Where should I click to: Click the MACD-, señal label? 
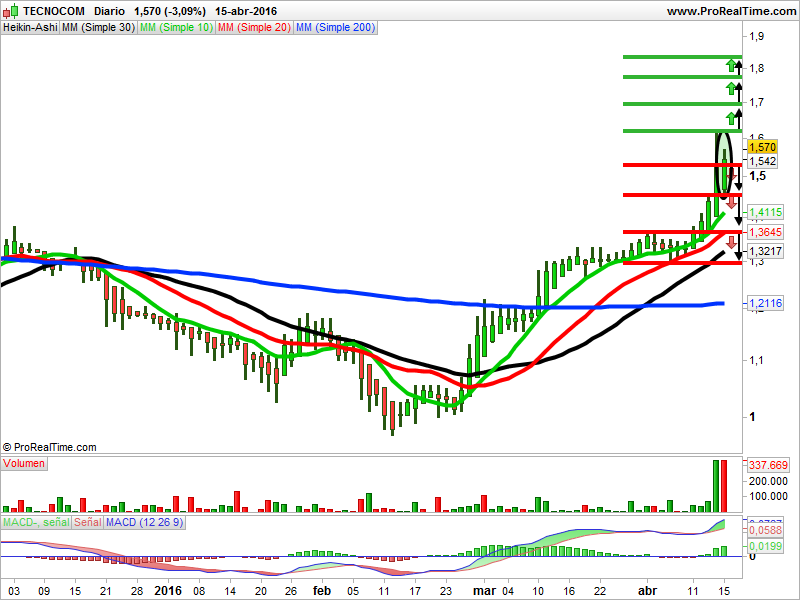click(x=36, y=522)
